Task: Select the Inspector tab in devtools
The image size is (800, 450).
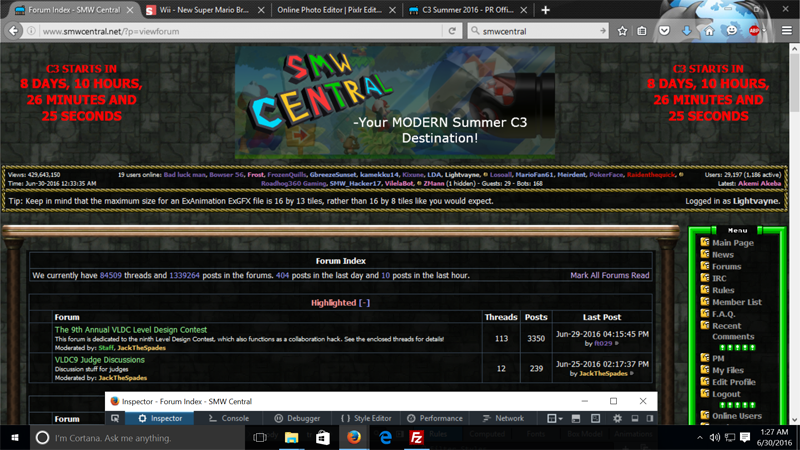Action: (x=159, y=418)
